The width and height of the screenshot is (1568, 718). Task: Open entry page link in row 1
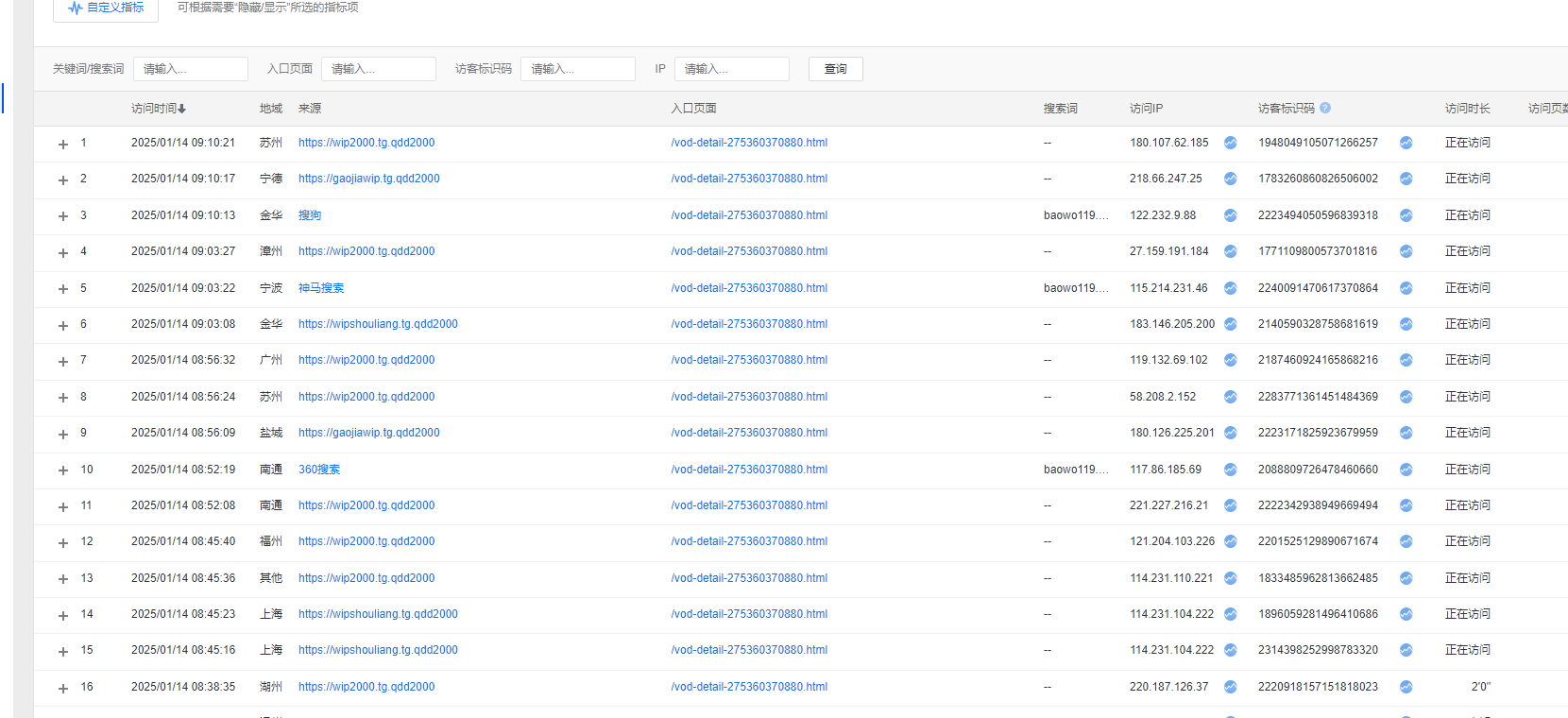click(x=749, y=143)
